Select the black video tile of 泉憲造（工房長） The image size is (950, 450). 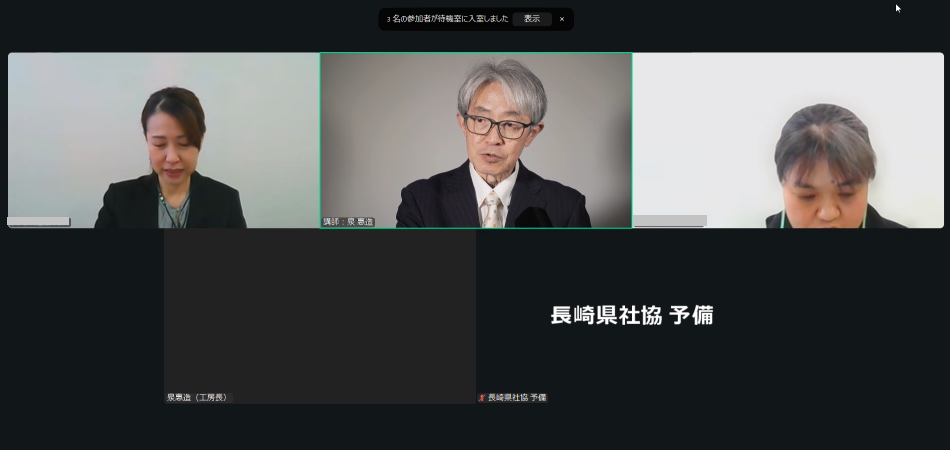pos(319,315)
